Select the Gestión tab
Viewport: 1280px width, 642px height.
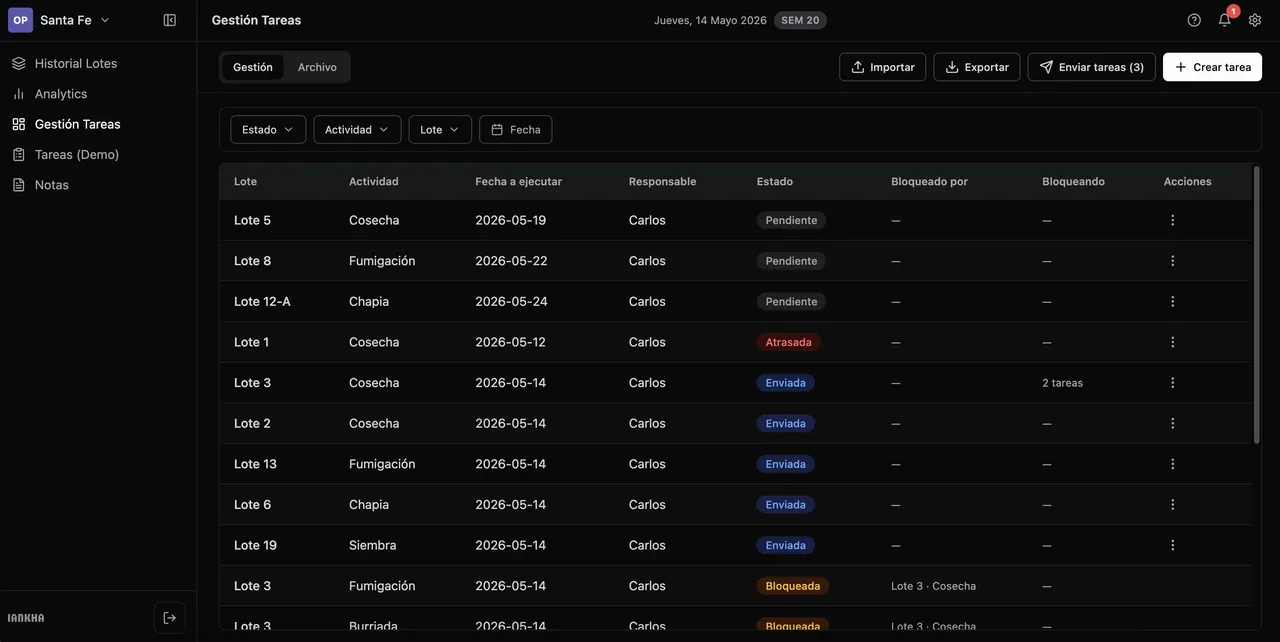coord(253,67)
